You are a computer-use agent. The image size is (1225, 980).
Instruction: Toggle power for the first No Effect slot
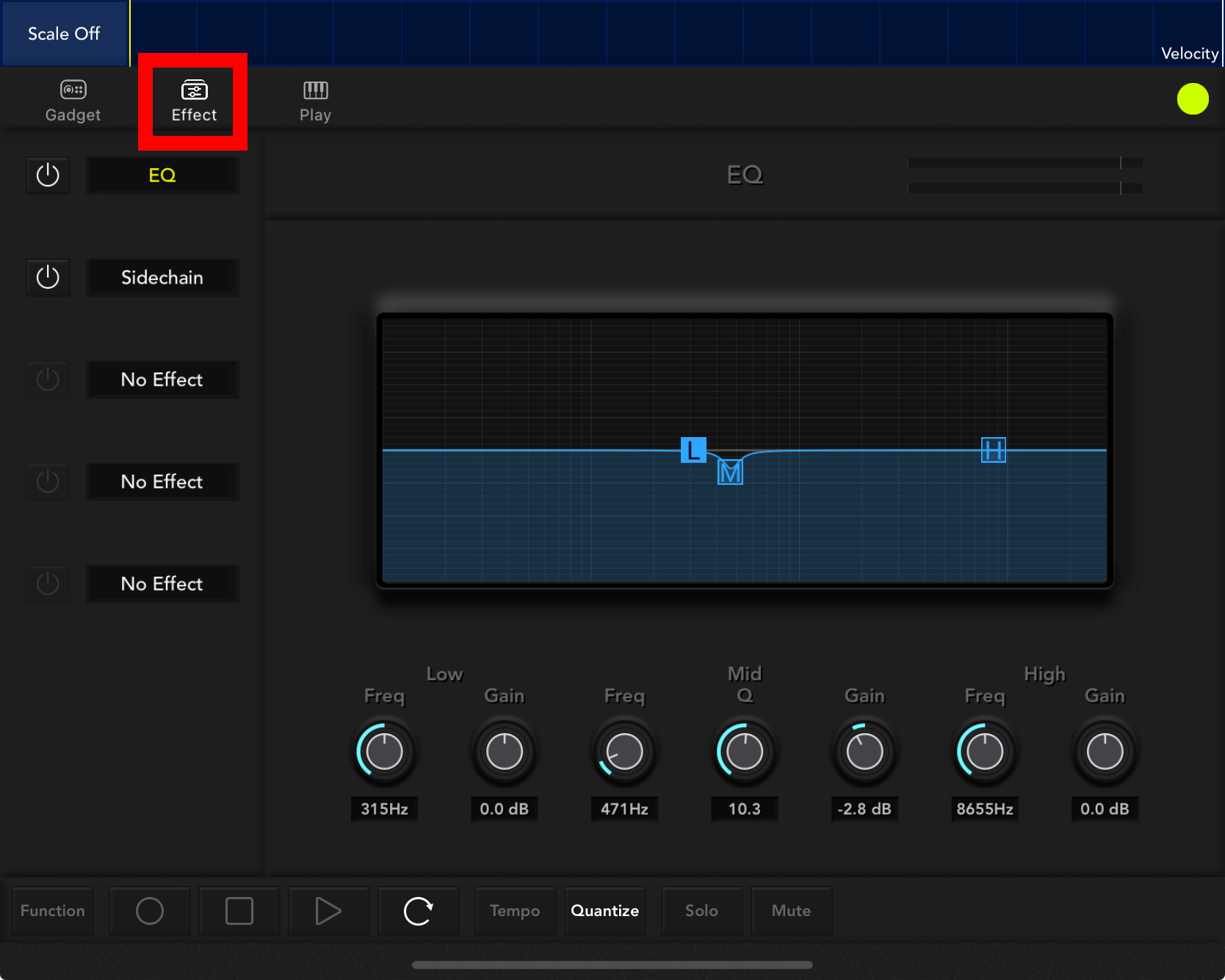click(x=48, y=379)
